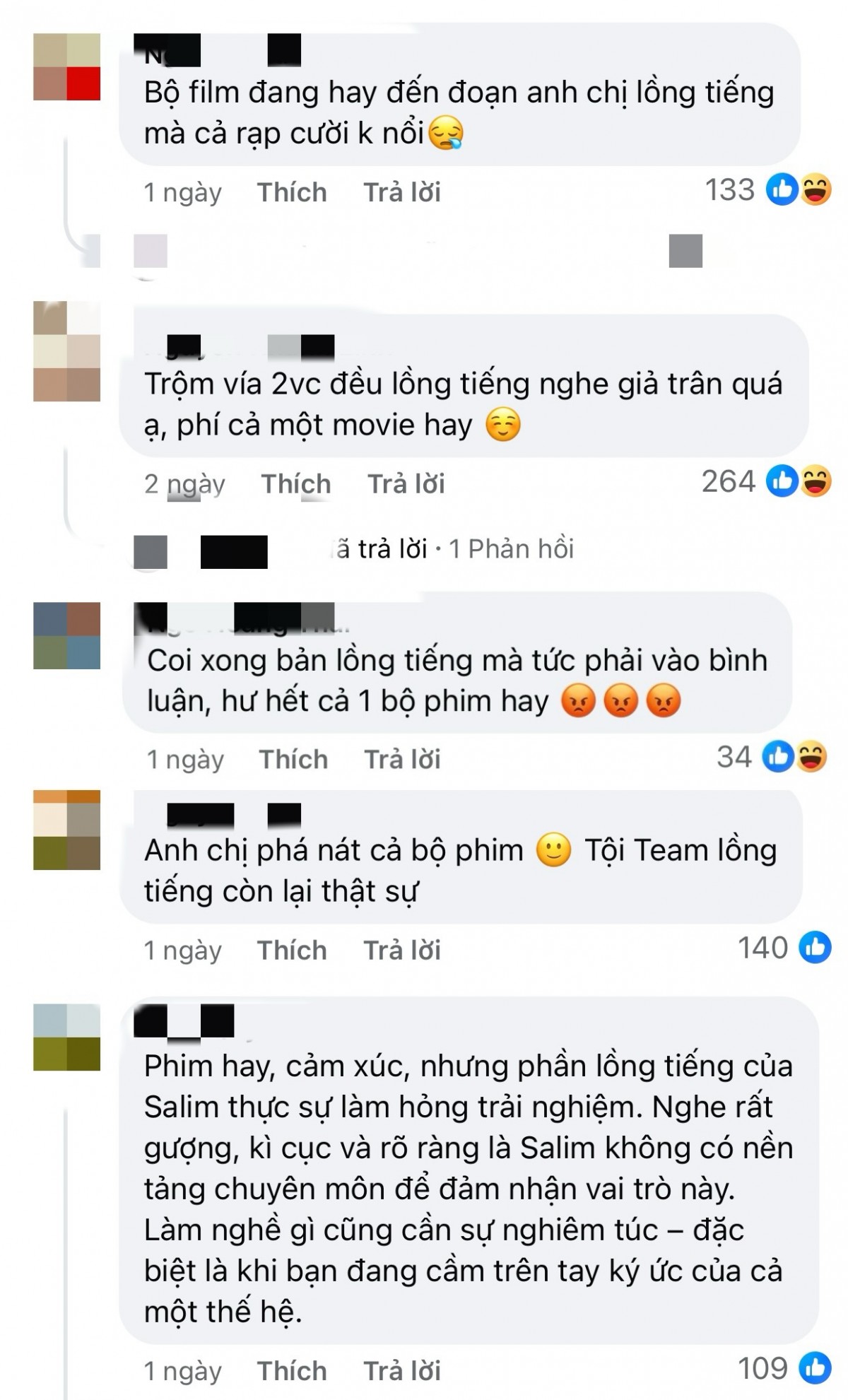Like the 'Coi xong bản lồng tiếng' comment
This screenshot has height=1400, width=848.
(x=294, y=760)
